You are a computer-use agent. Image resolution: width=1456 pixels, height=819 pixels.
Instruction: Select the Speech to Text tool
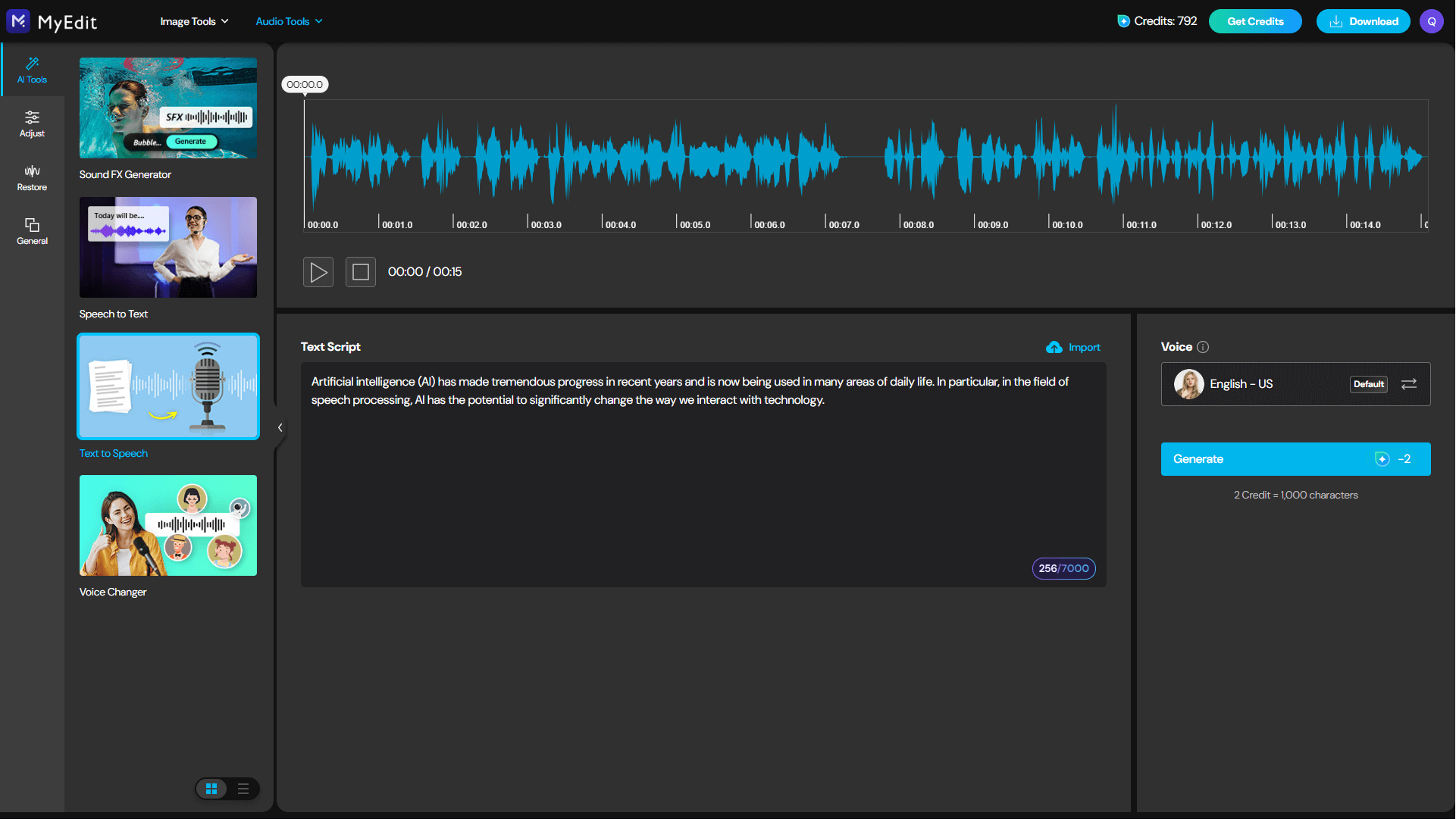(x=168, y=247)
